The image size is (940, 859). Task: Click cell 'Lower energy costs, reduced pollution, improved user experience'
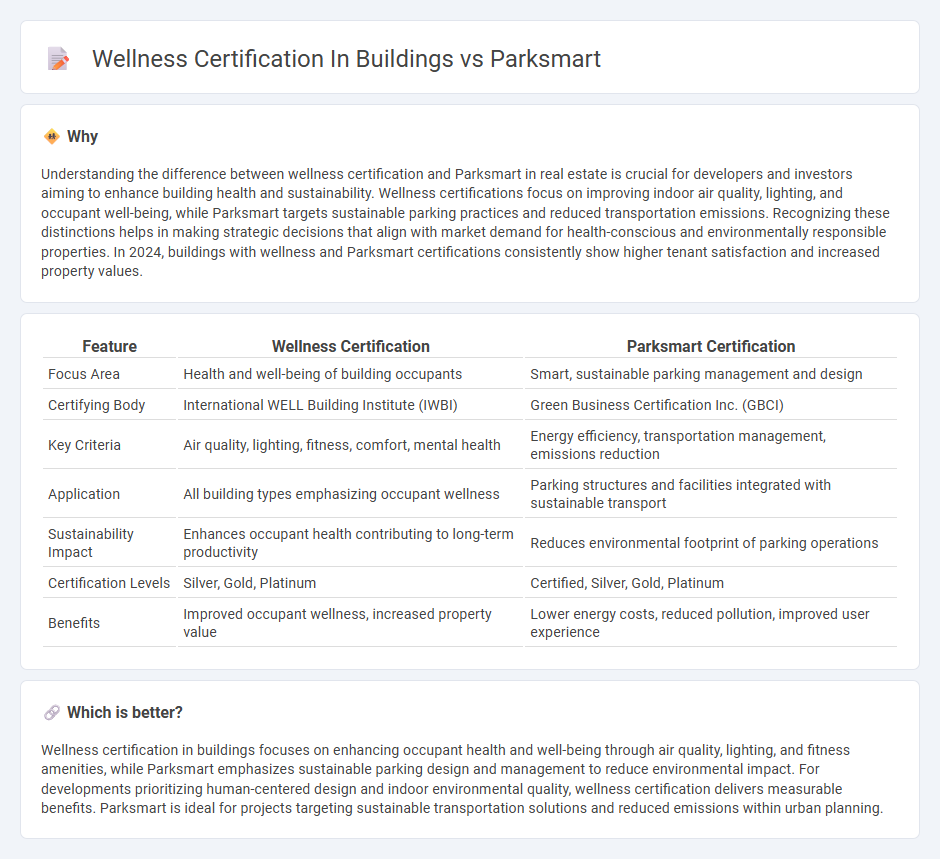(700, 623)
